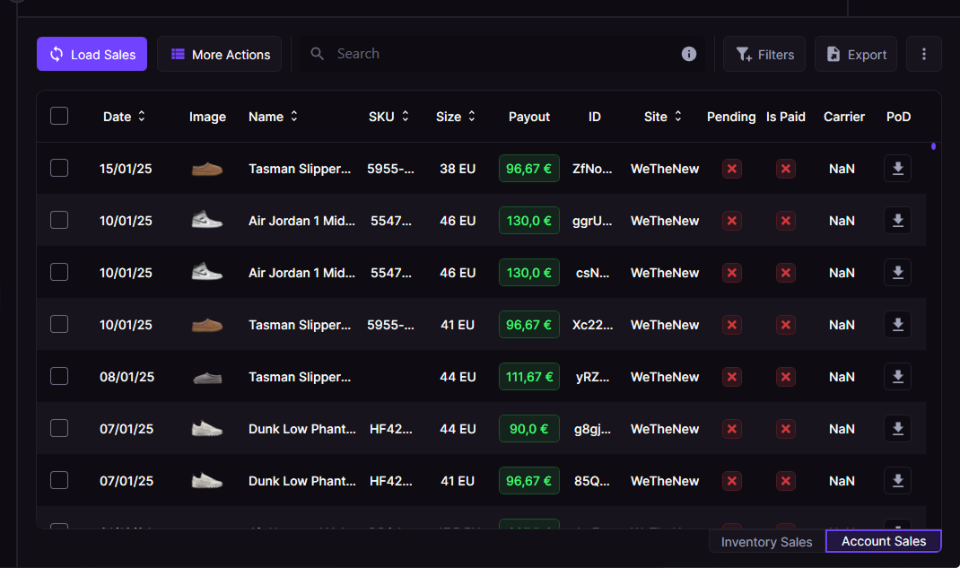Check the 08/01/25 Tasman Slipper row

(59, 376)
